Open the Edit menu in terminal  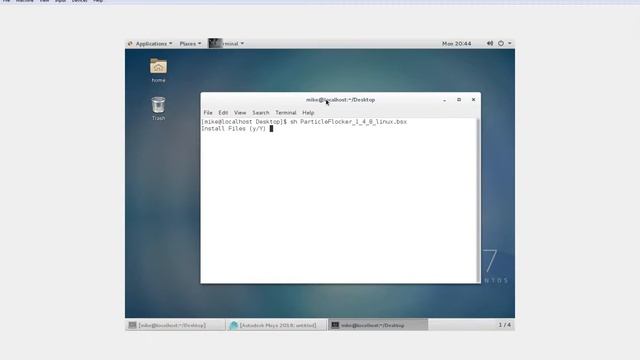pyautogui.click(x=223, y=112)
